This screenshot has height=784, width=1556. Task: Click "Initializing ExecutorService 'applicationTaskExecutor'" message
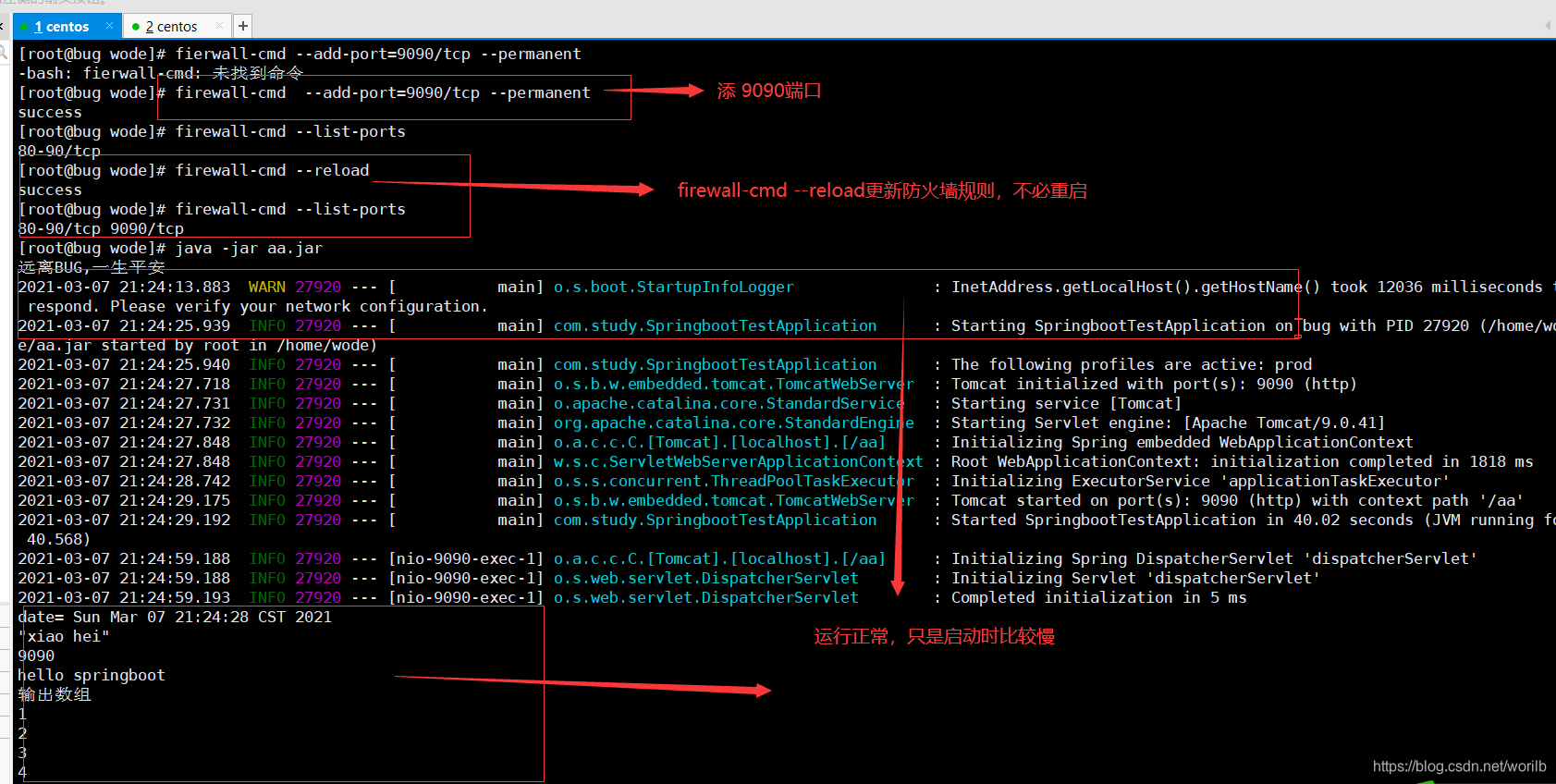pyautogui.click(x=1200, y=481)
